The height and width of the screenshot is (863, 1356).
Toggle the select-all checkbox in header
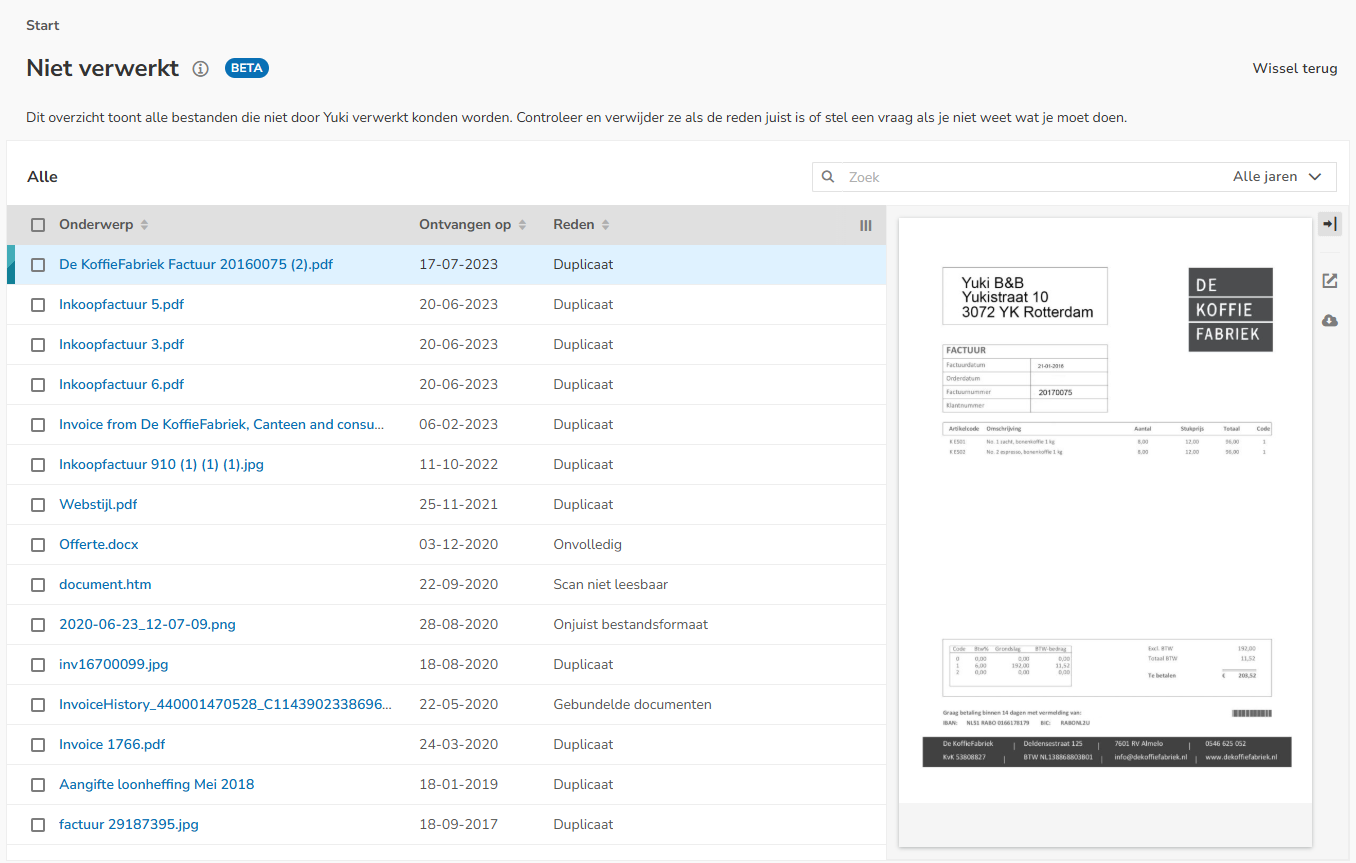coord(38,225)
